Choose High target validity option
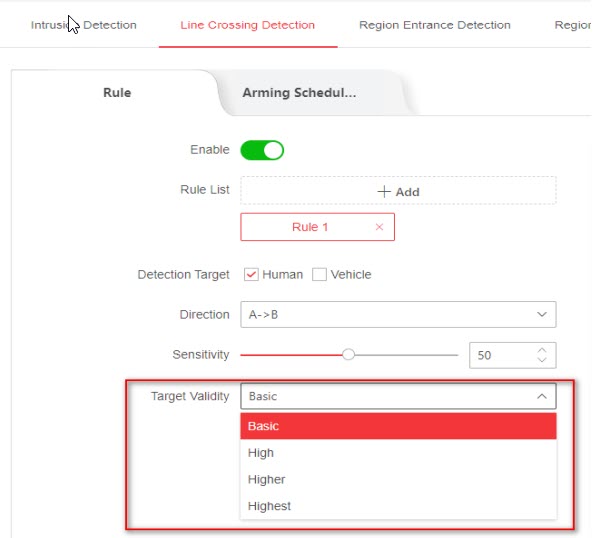The height and width of the screenshot is (538, 600). pos(398,453)
